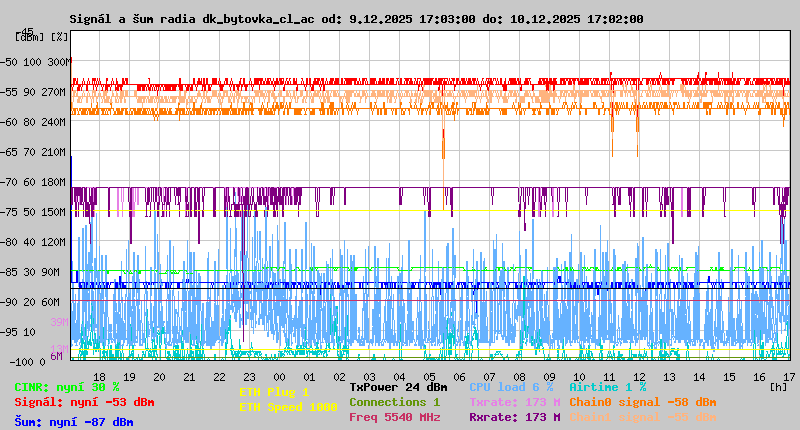Image resolution: width=800 pixels, height=430 pixels.
Task: Click the '10' hour tick on x-axis
Action: pyautogui.click(x=579, y=377)
